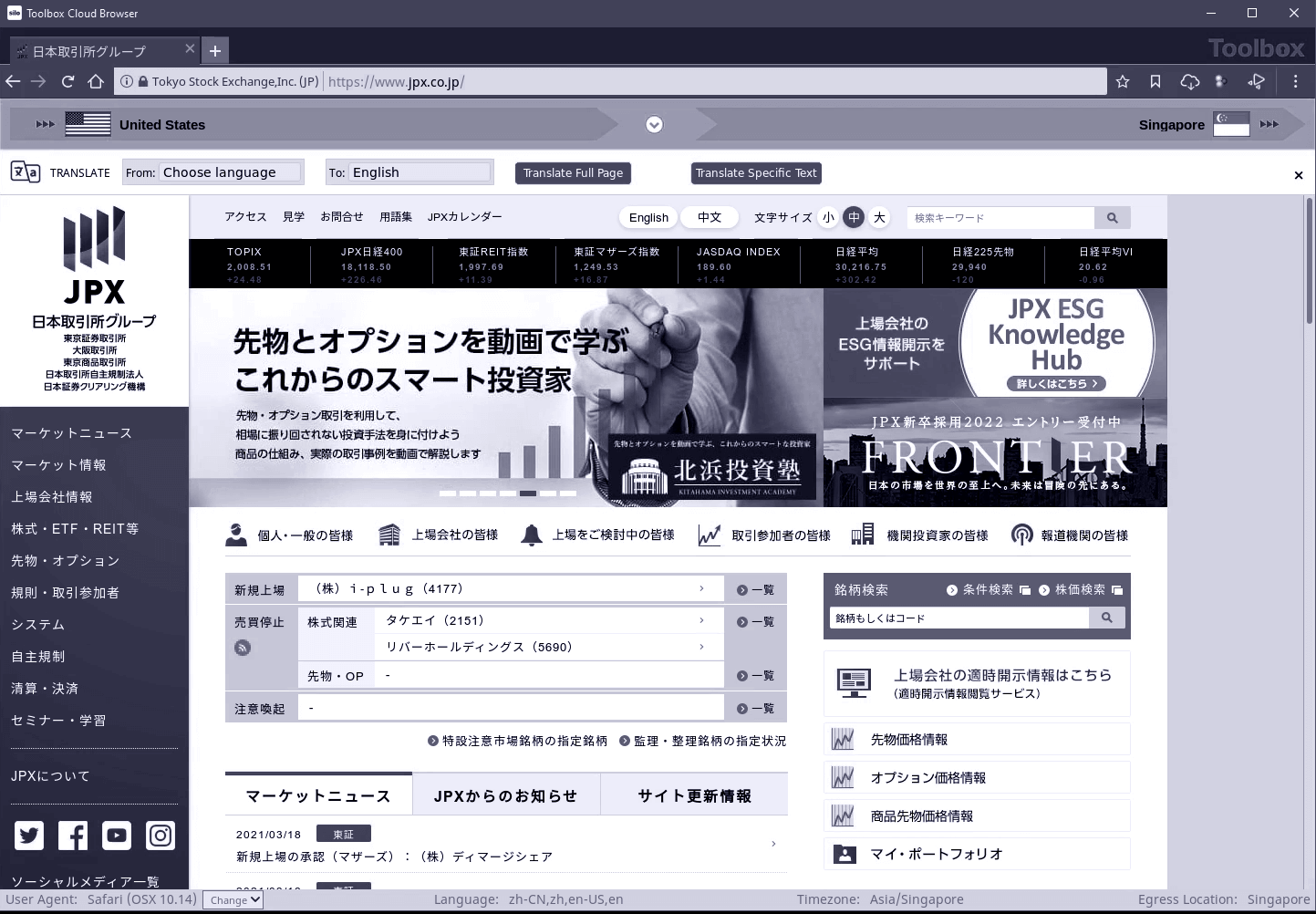Select large font size 大
Viewport: 1316px width, 914px height.
(x=879, y=217)
